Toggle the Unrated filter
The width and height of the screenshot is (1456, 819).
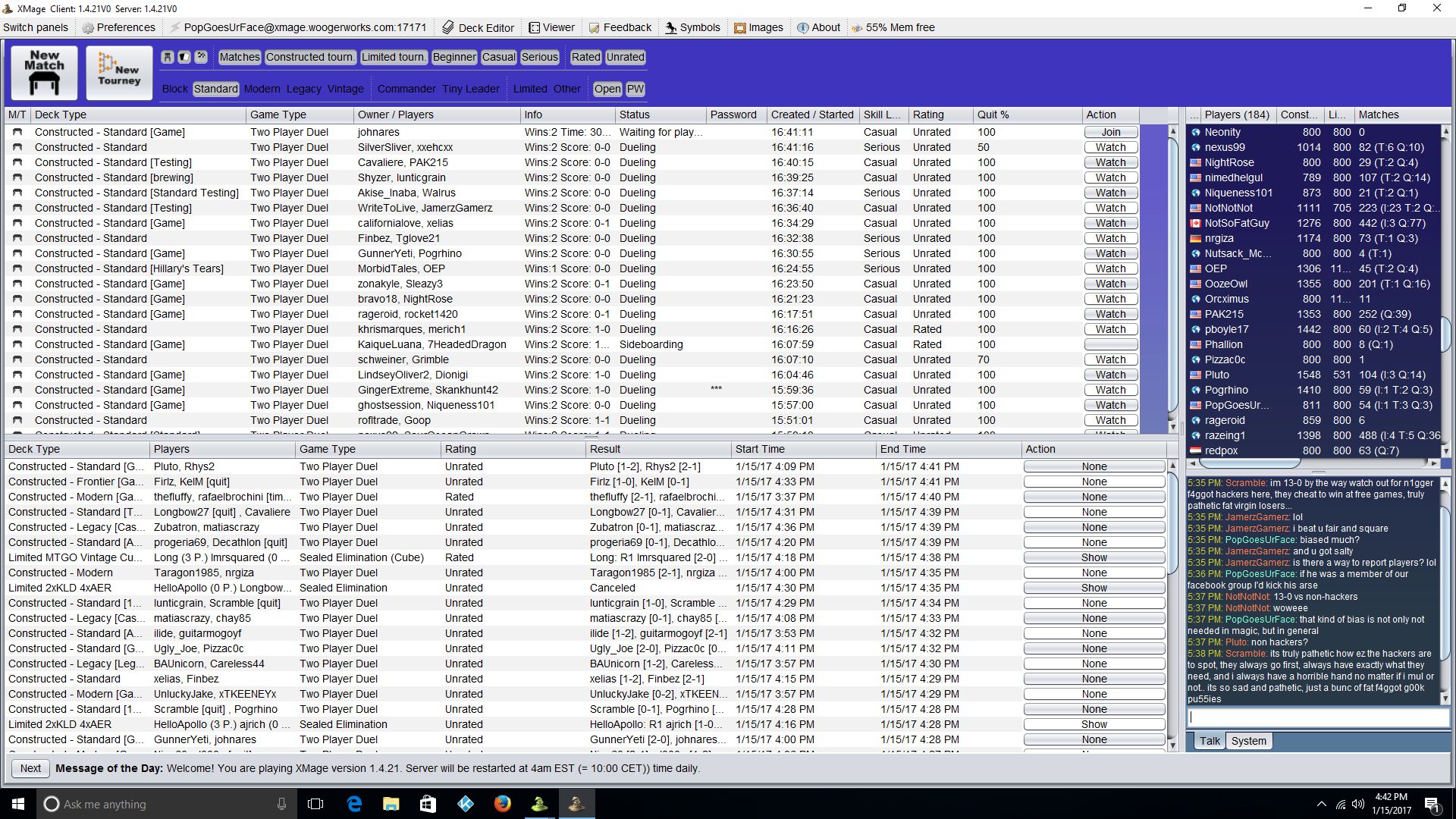point(625,57)
